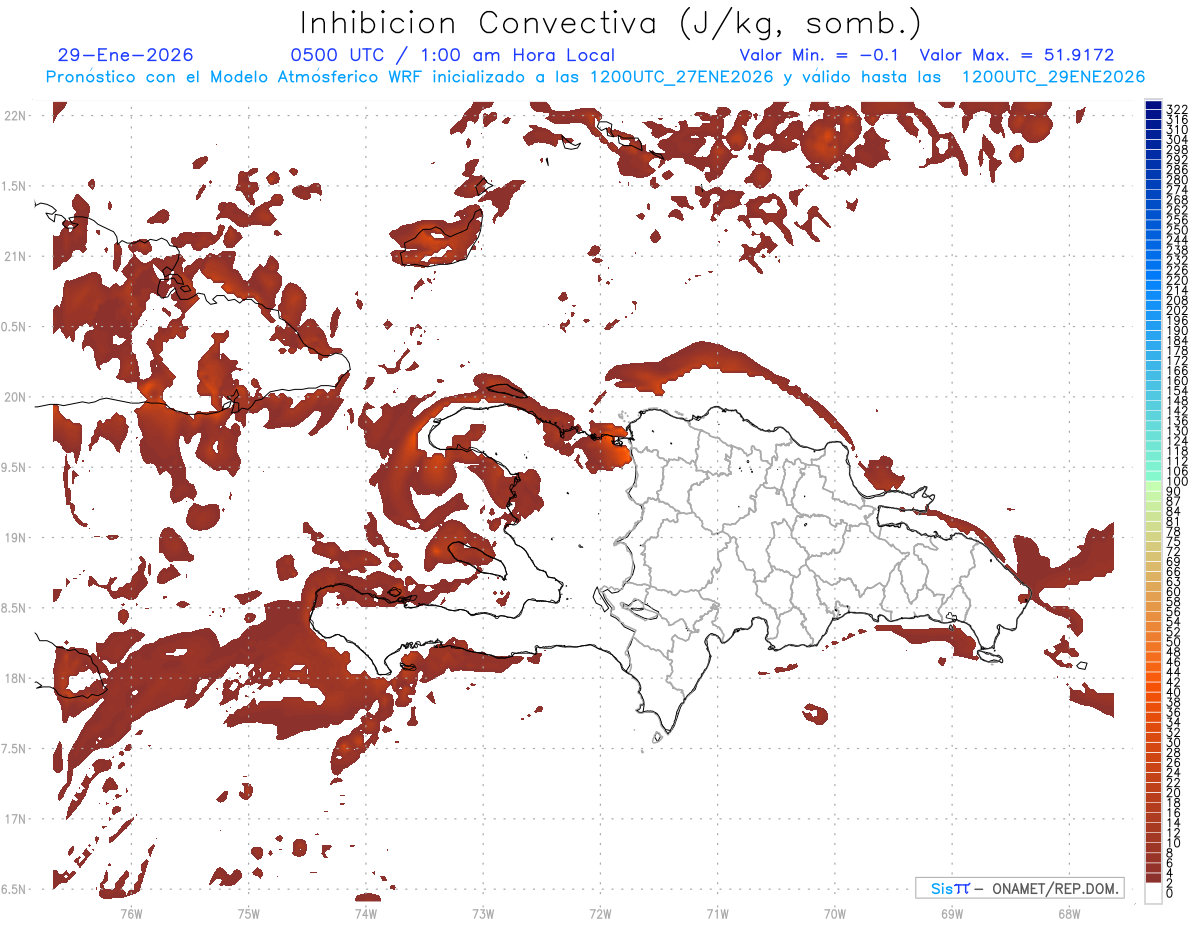The width and height of the screenshot is (1200, 927).
Task: Click the '72W' longitude label
Action: click(x=600, y=913)
